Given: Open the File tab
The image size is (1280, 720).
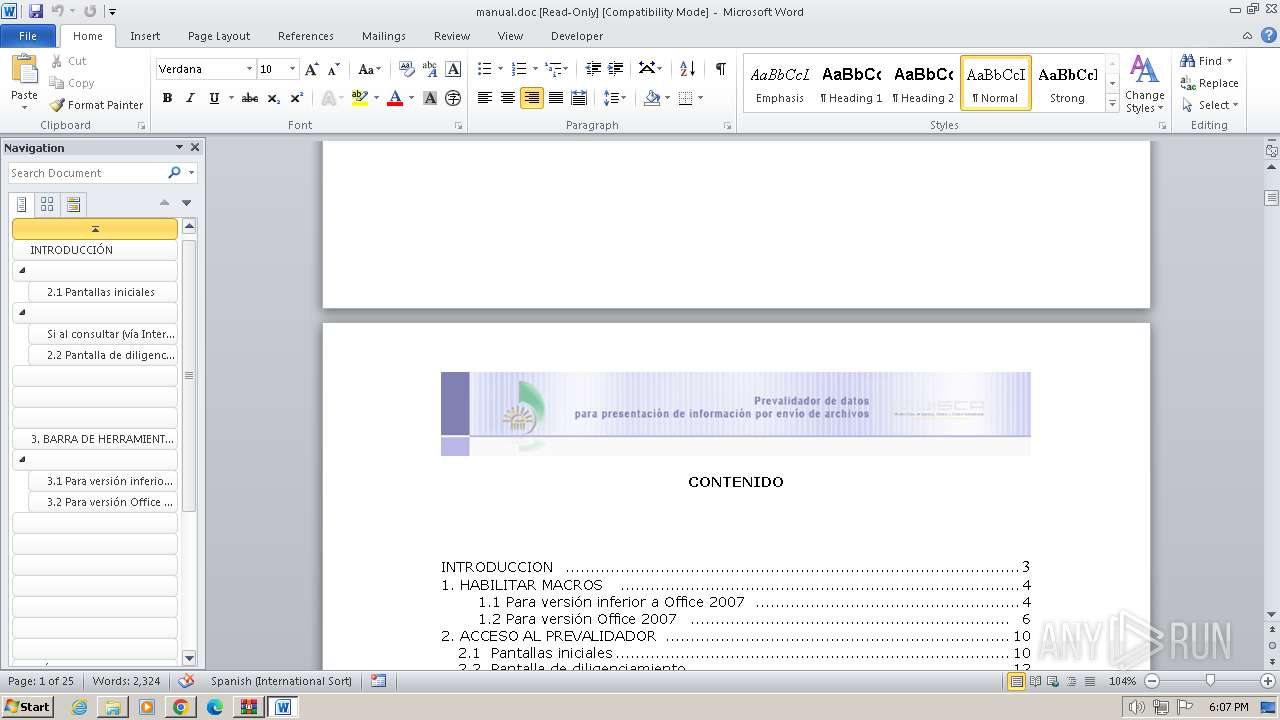Looking at the screenshot, I should (28, 36).
